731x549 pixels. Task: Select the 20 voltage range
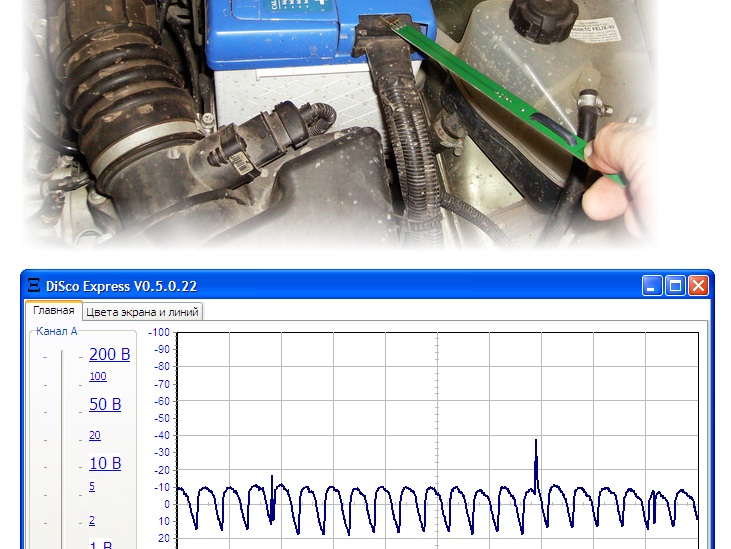coord(95,435)
